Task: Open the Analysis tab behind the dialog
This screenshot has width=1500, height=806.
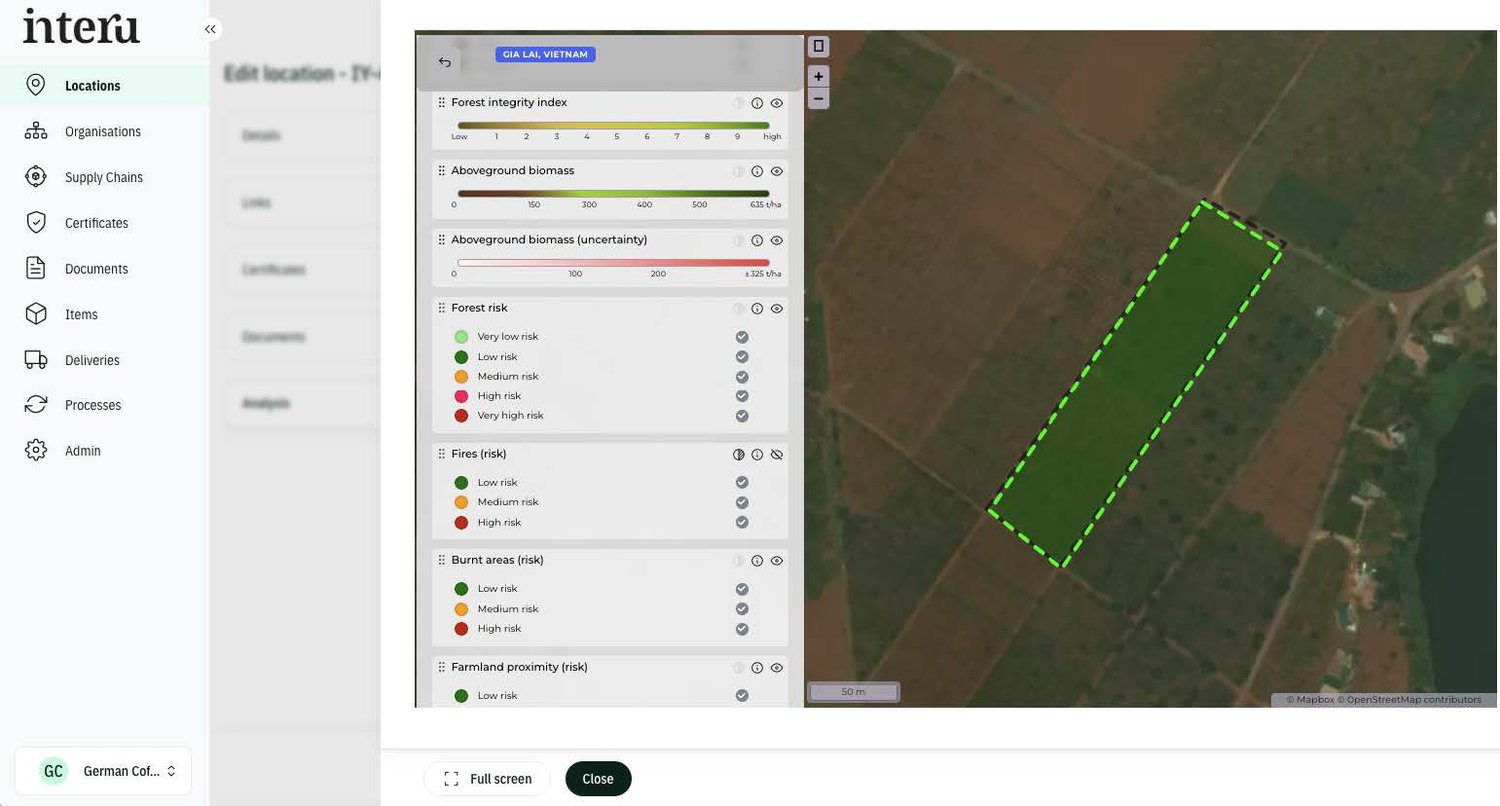Action: pos(266,403)
